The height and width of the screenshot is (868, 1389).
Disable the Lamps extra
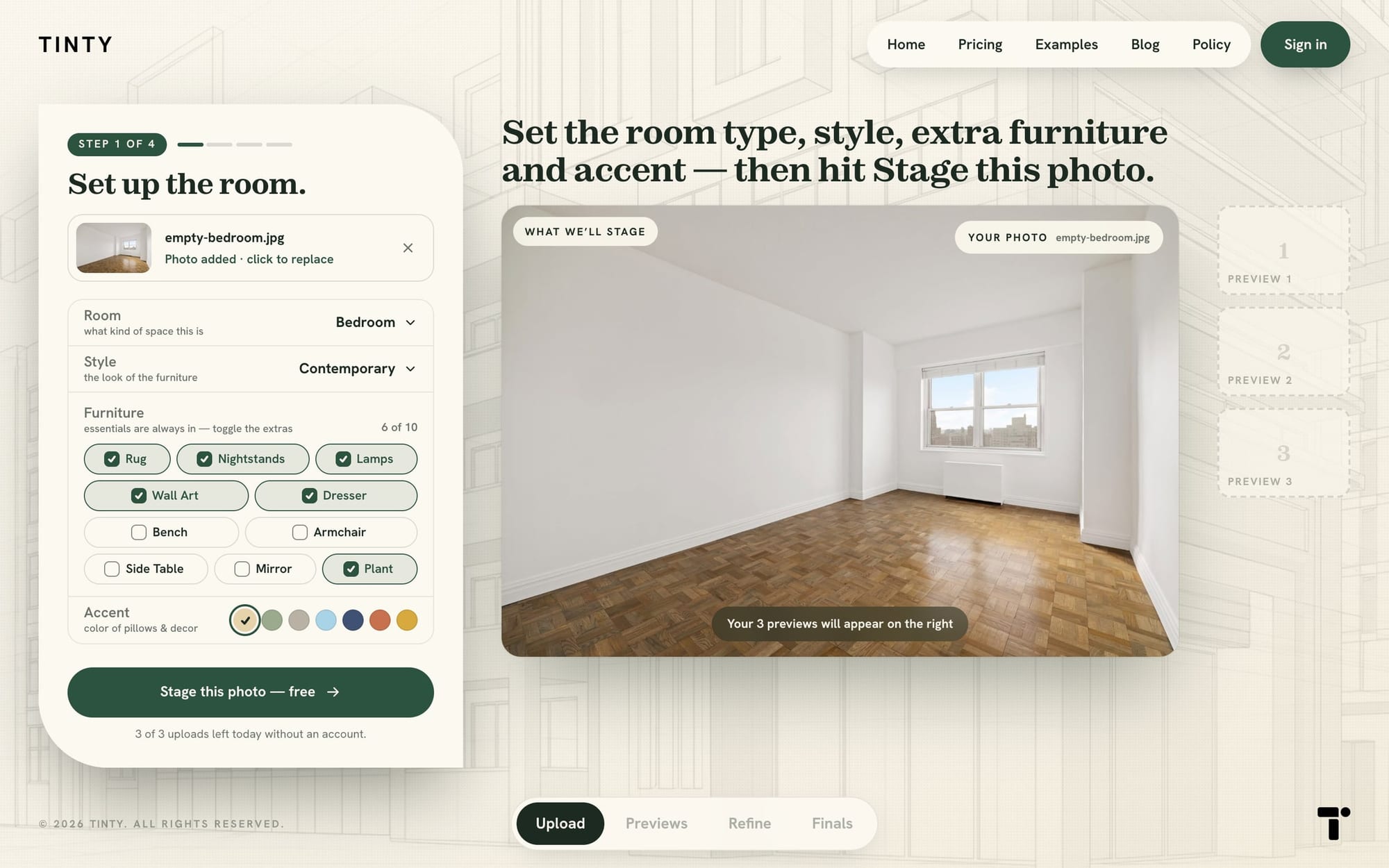367,459
